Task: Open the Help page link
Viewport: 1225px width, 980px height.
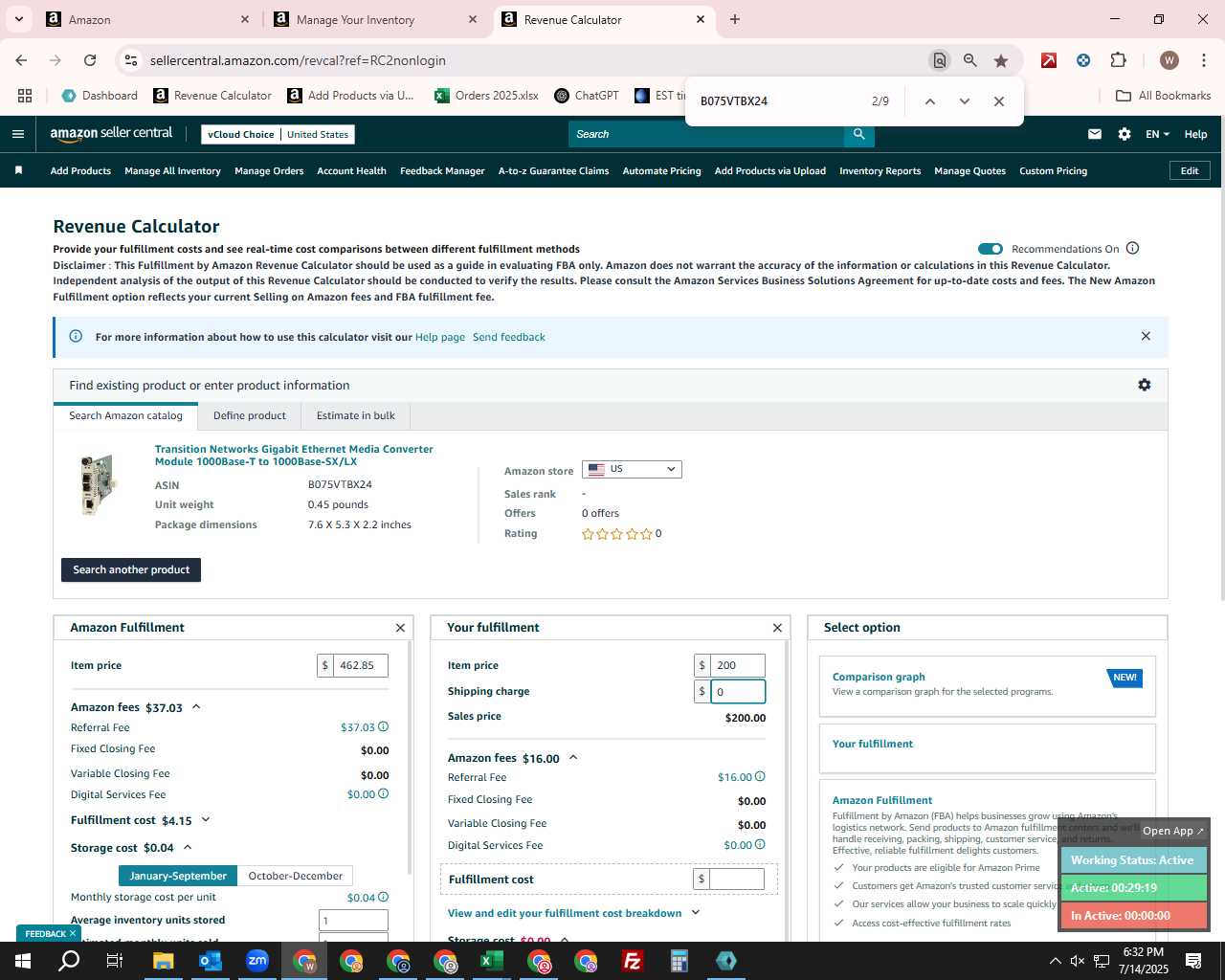Action: [x=440, y=337]
